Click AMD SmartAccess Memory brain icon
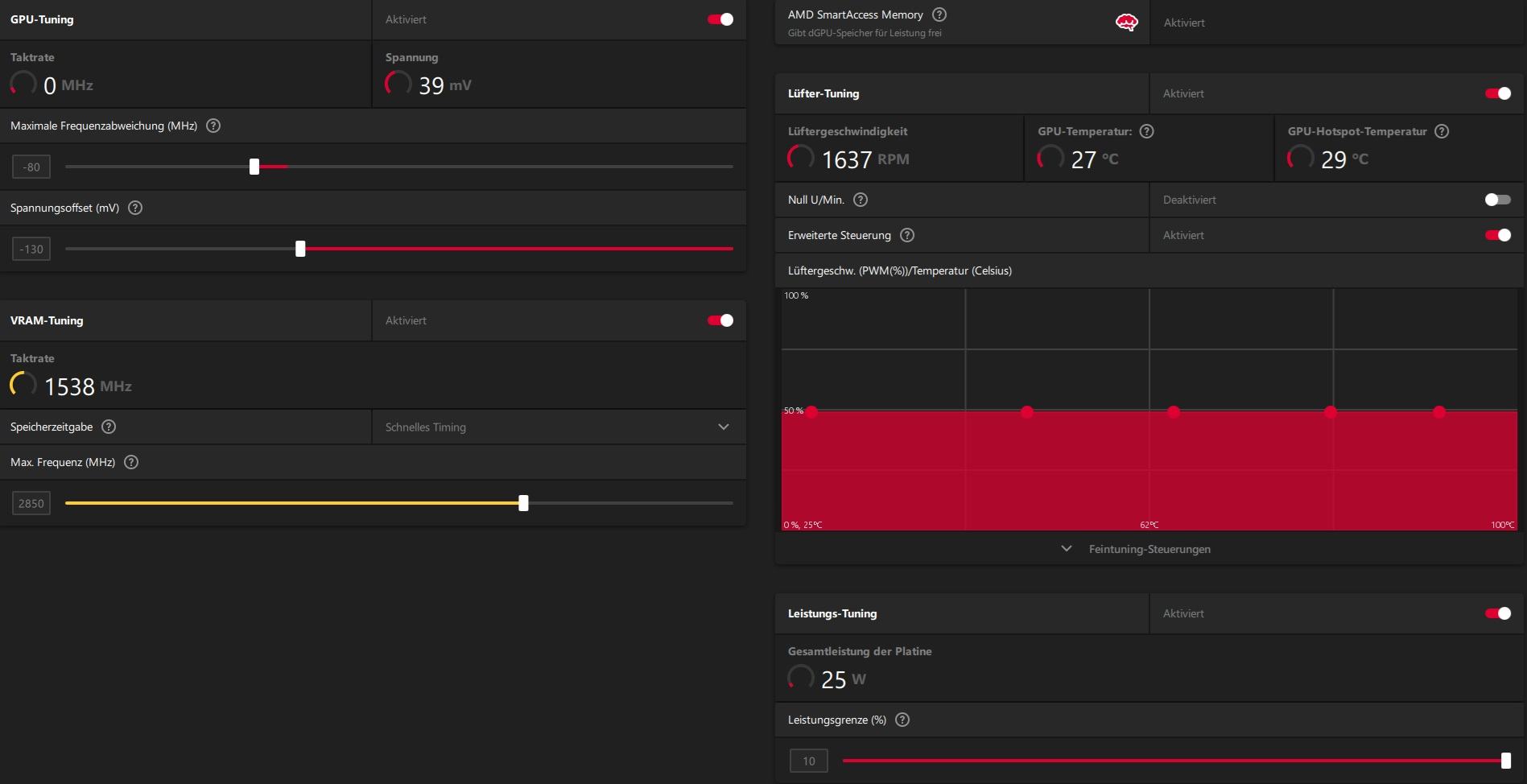This screenshot has height=784, width=1527. pyautogui.click(x=1126, y=23)
